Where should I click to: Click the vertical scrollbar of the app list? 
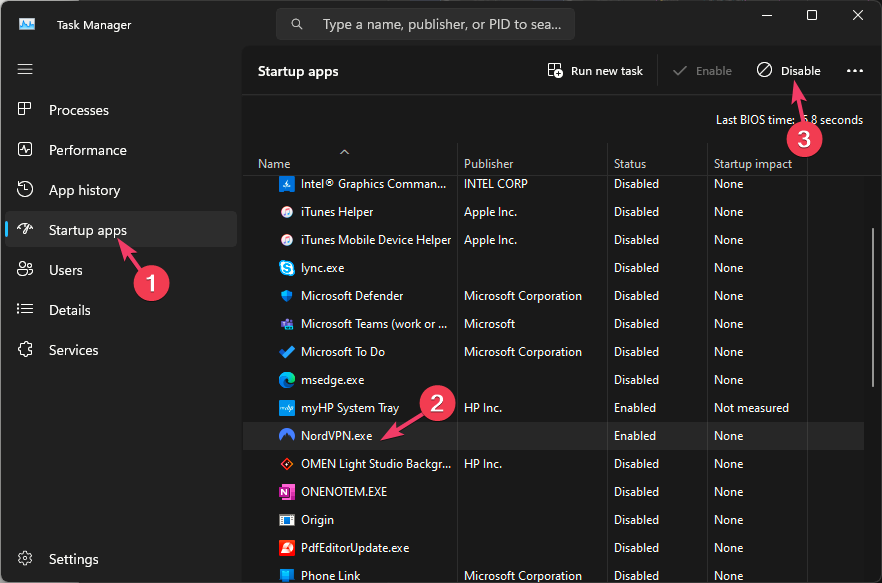(x=873, y=307)
